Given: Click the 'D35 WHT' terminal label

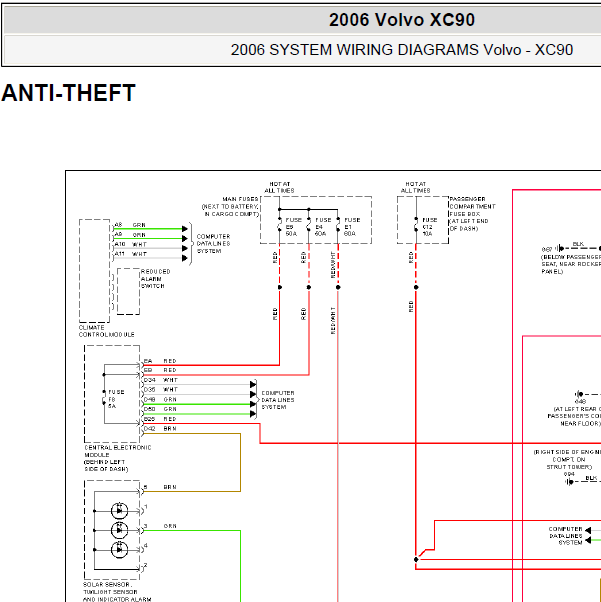Looking at the screenshot, I should (161, 390).
